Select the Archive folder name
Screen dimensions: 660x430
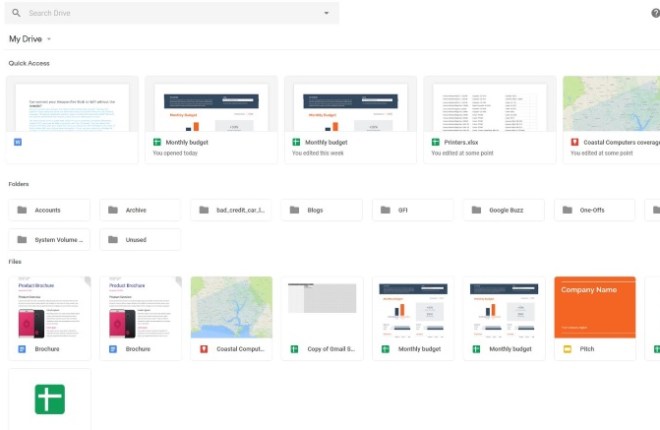click(136, 210)
